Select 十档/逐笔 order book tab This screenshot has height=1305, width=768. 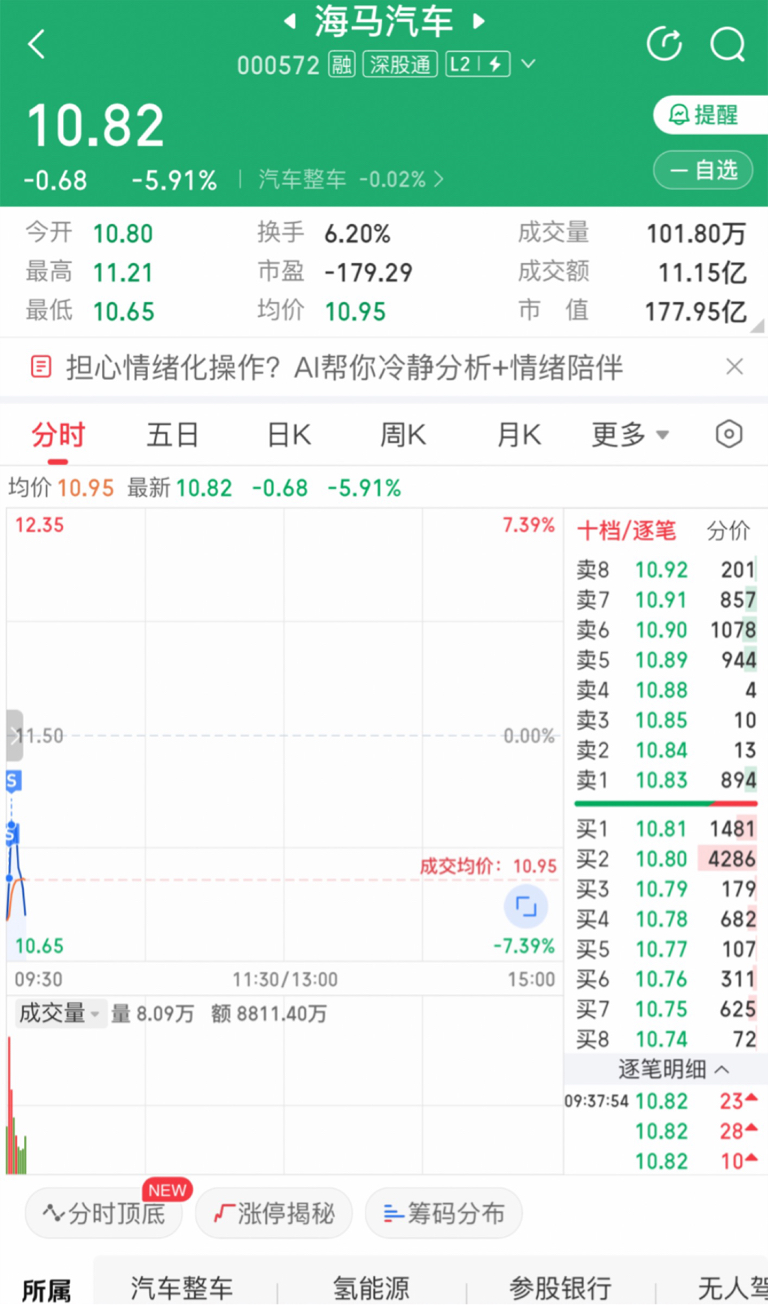pyautogui.click(x=627, y=530)
